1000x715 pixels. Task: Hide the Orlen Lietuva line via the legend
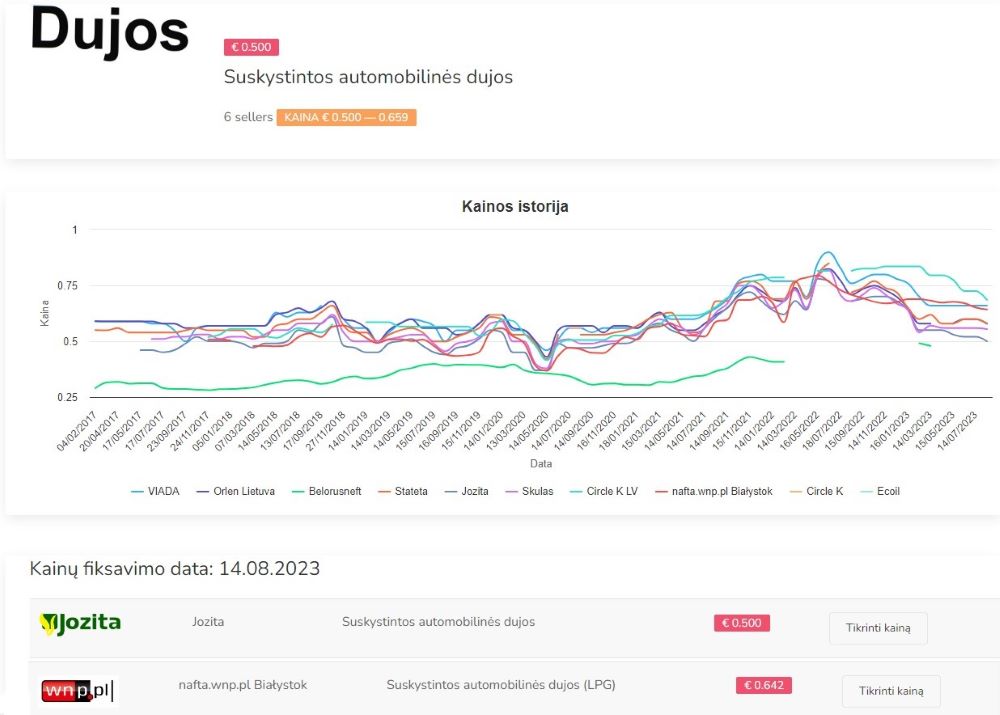click(x=235, y=491)
